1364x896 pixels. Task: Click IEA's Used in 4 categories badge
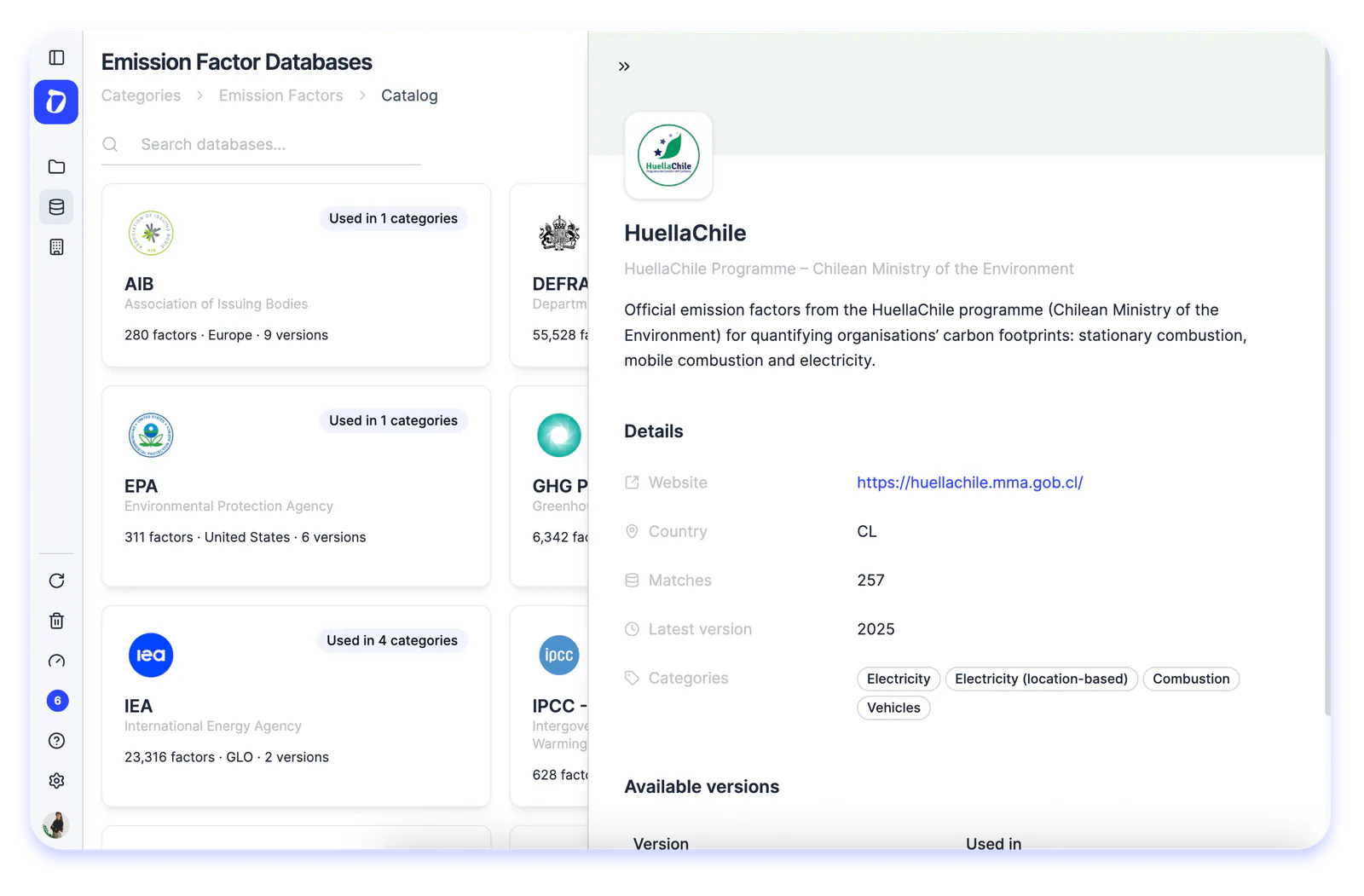coord(392,640)
